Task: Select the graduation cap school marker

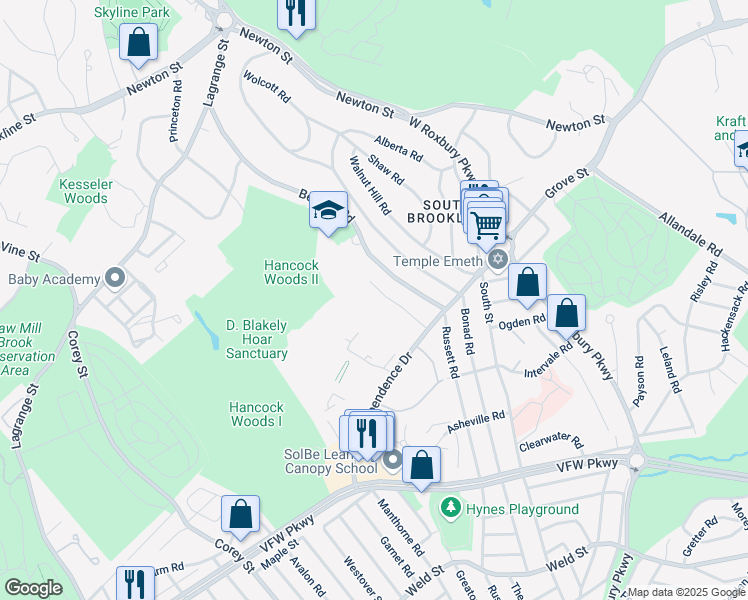Action: (x=328, y=211)
